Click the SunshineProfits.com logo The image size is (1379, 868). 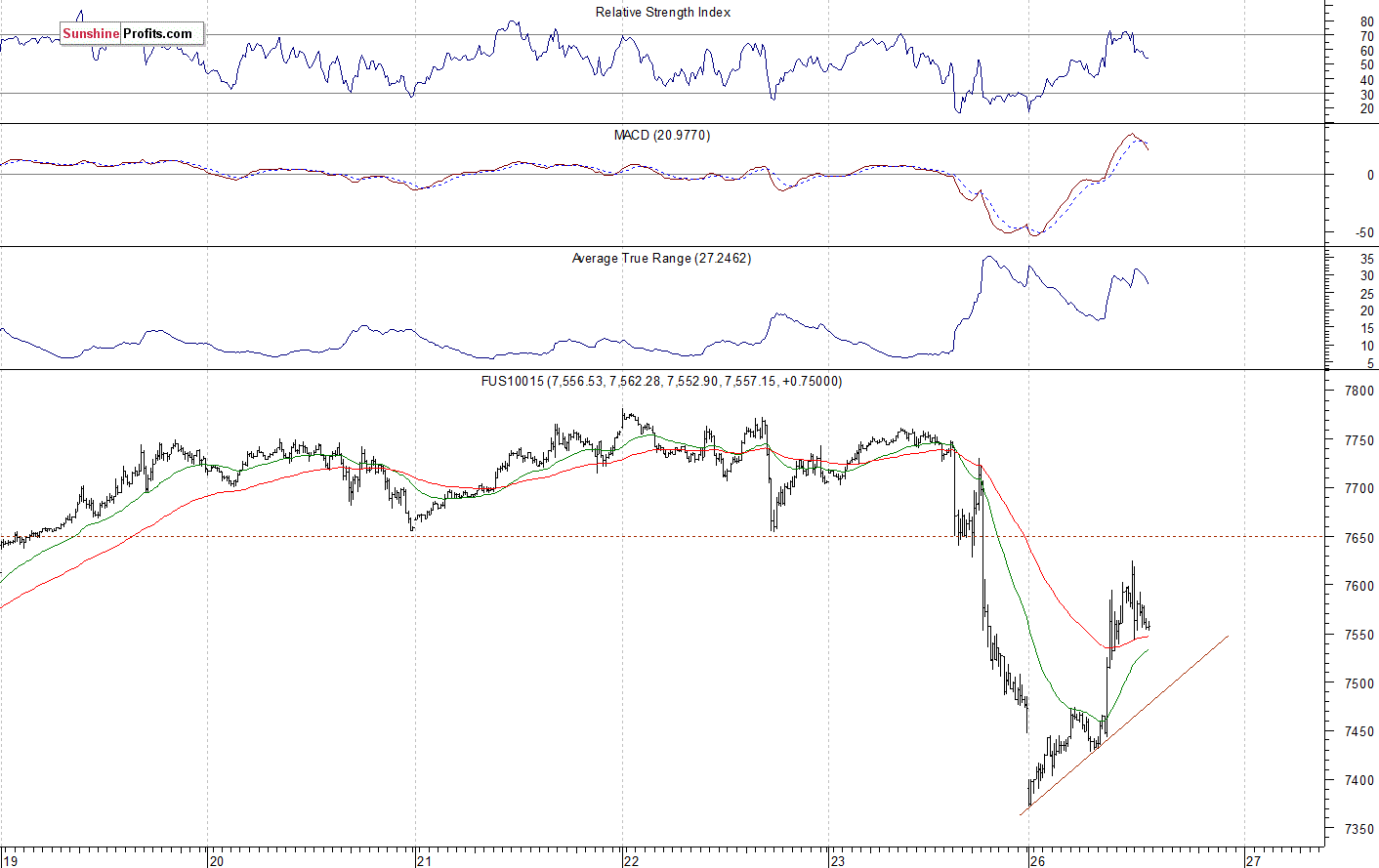[132, 33]
